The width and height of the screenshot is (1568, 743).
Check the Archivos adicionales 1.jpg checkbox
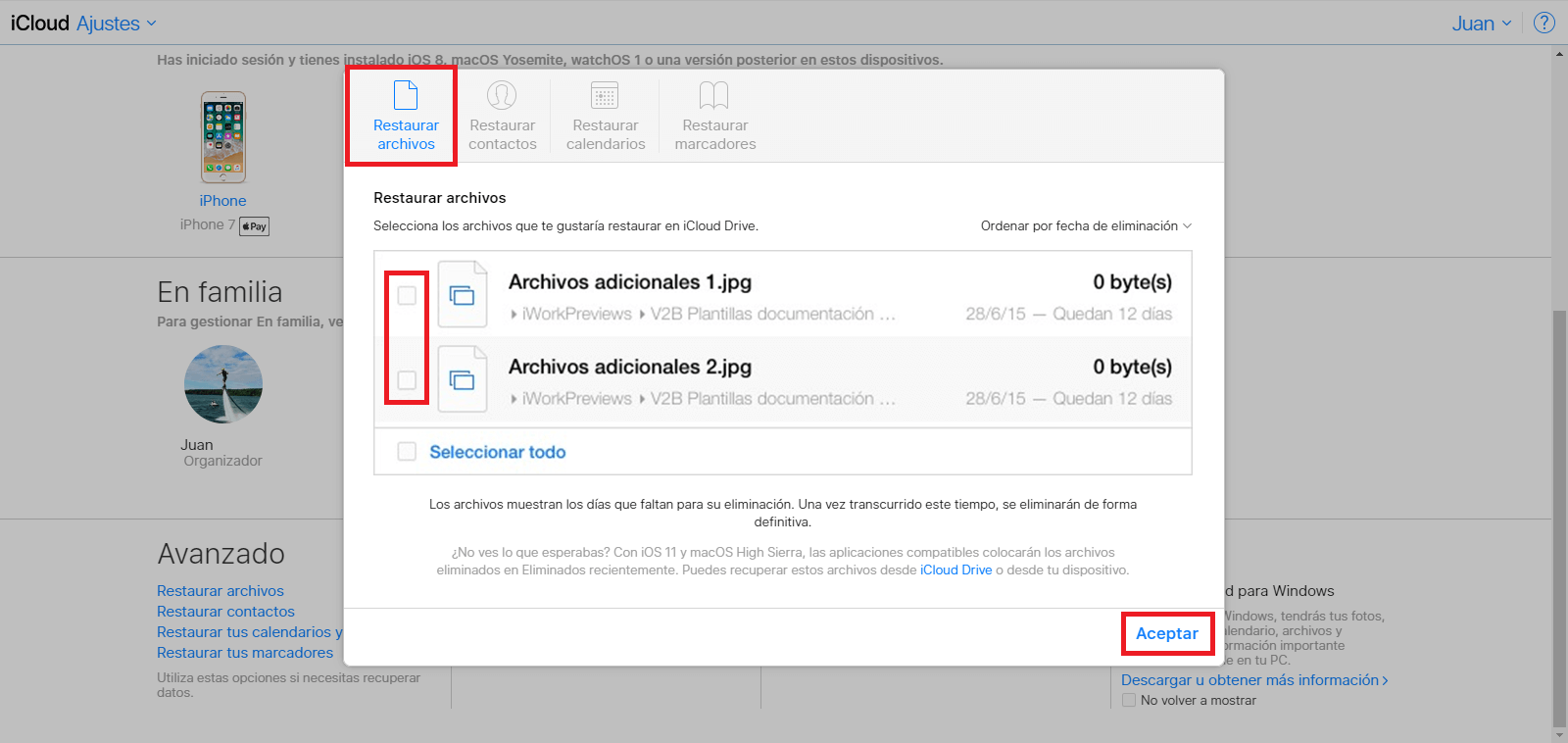(407, 295)
